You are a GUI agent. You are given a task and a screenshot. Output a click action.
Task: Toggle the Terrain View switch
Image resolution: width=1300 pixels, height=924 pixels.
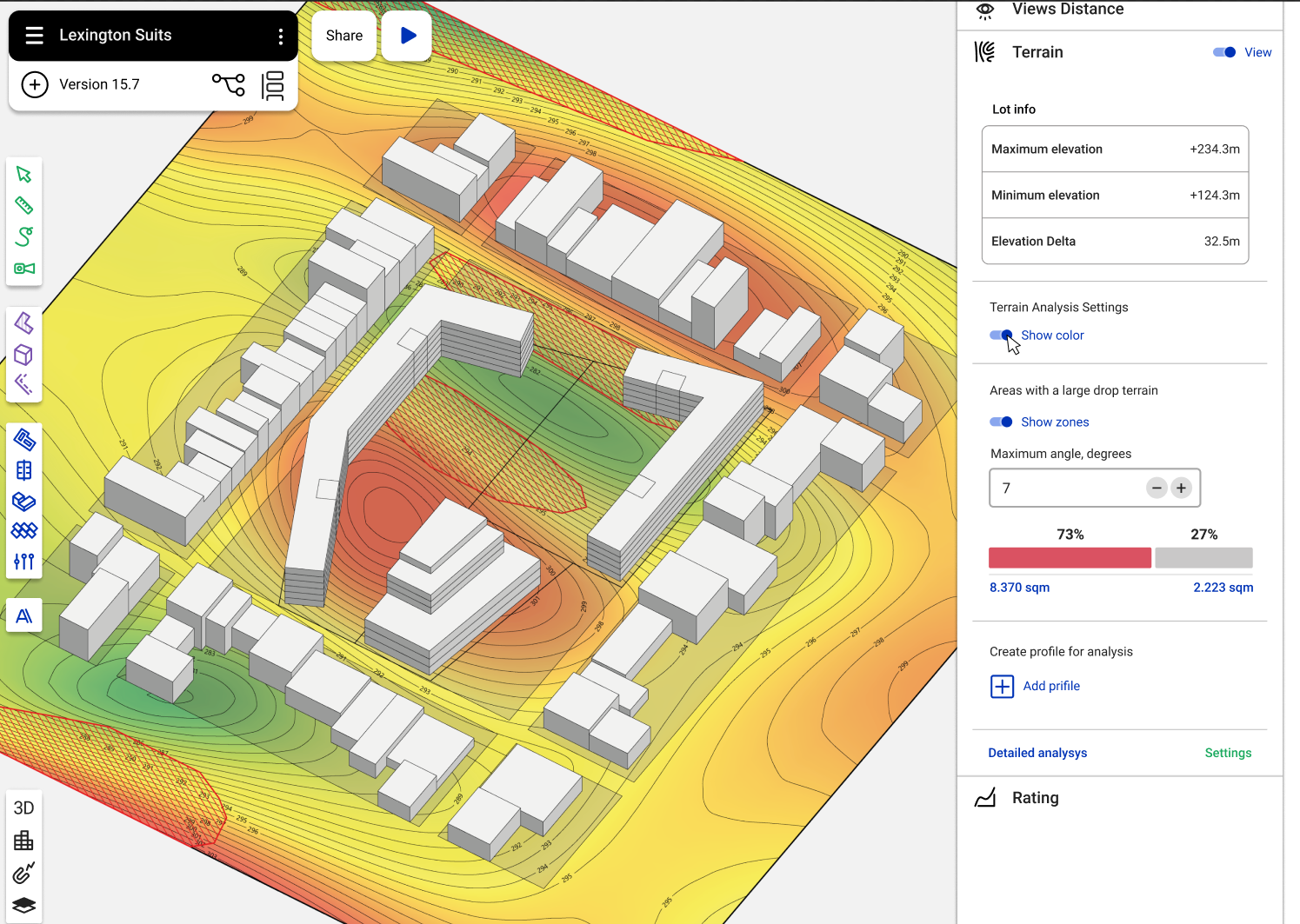pyautogui.click(x=1224, y=52)
